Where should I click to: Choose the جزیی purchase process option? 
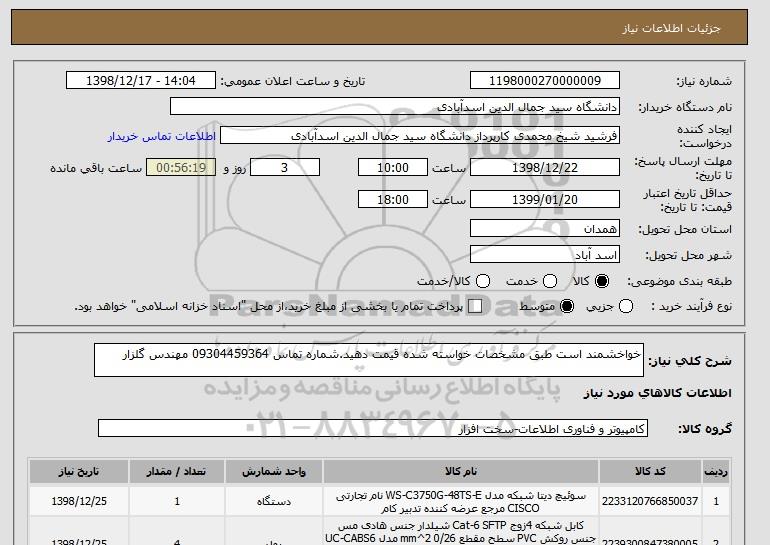click(626, 306)
